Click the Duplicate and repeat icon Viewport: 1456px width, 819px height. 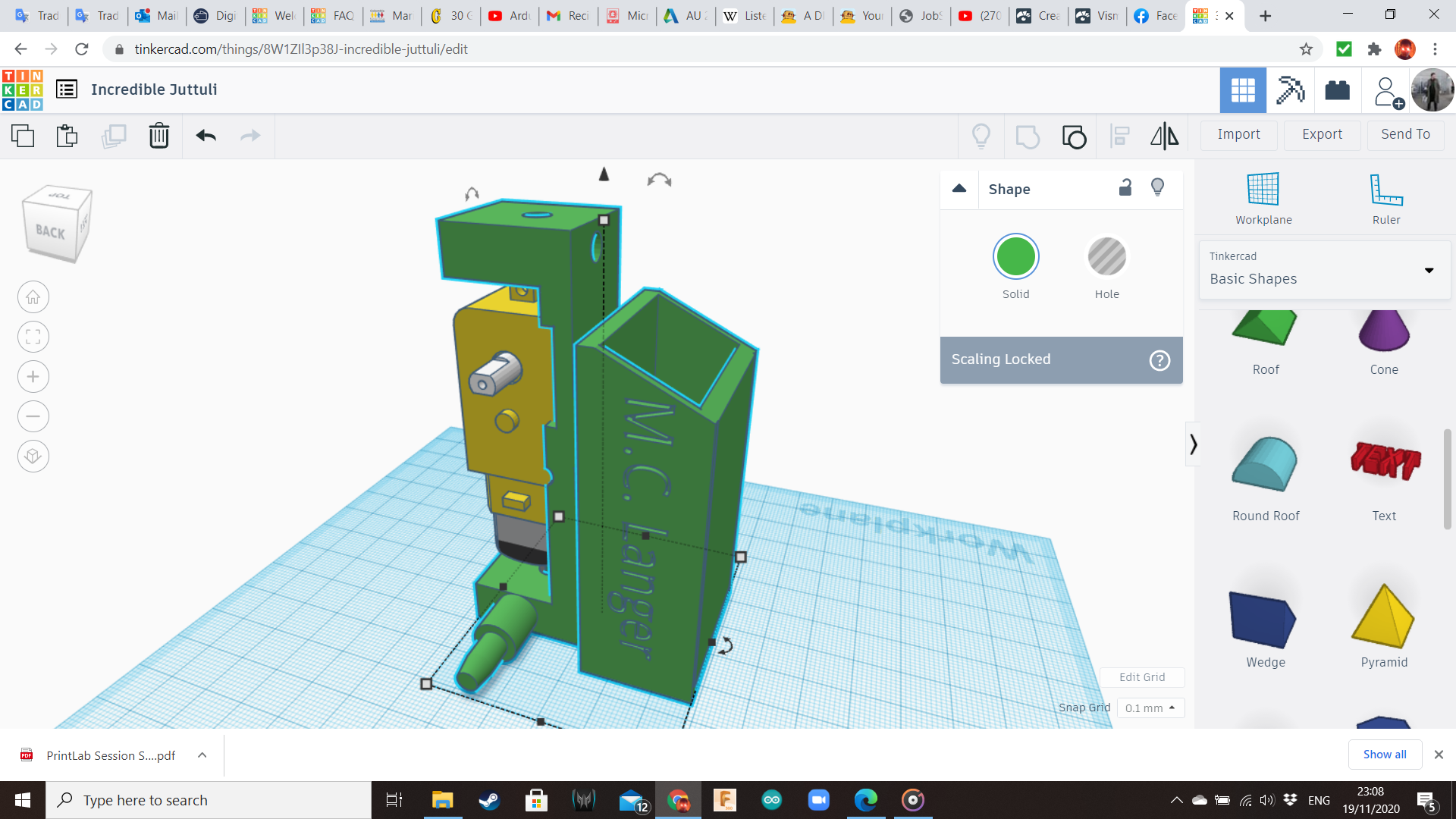point(114,136)
